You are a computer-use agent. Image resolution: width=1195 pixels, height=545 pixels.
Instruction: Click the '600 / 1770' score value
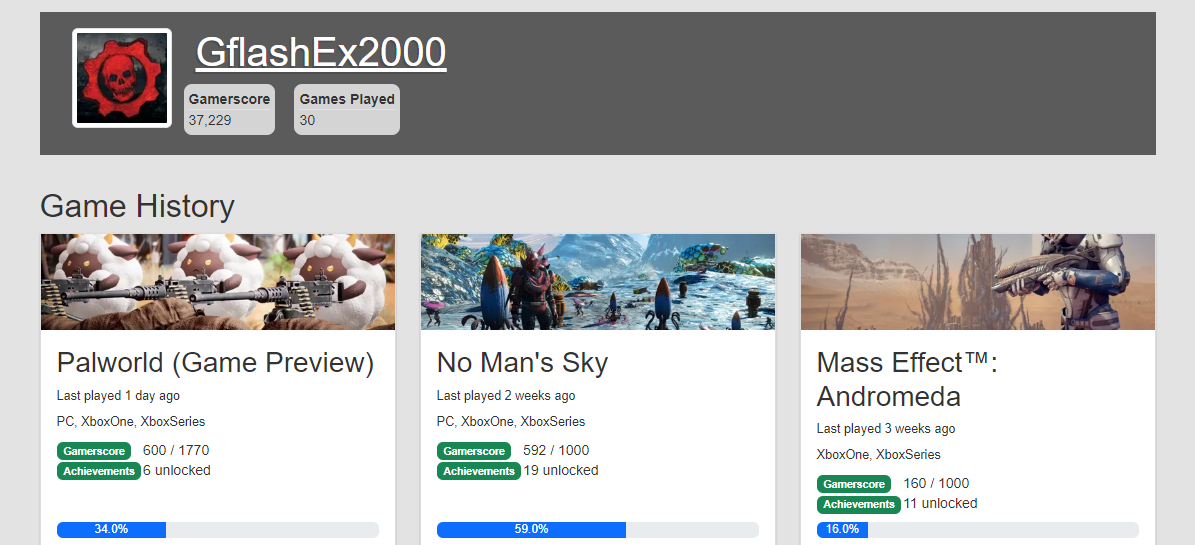(x=176, y=450)
